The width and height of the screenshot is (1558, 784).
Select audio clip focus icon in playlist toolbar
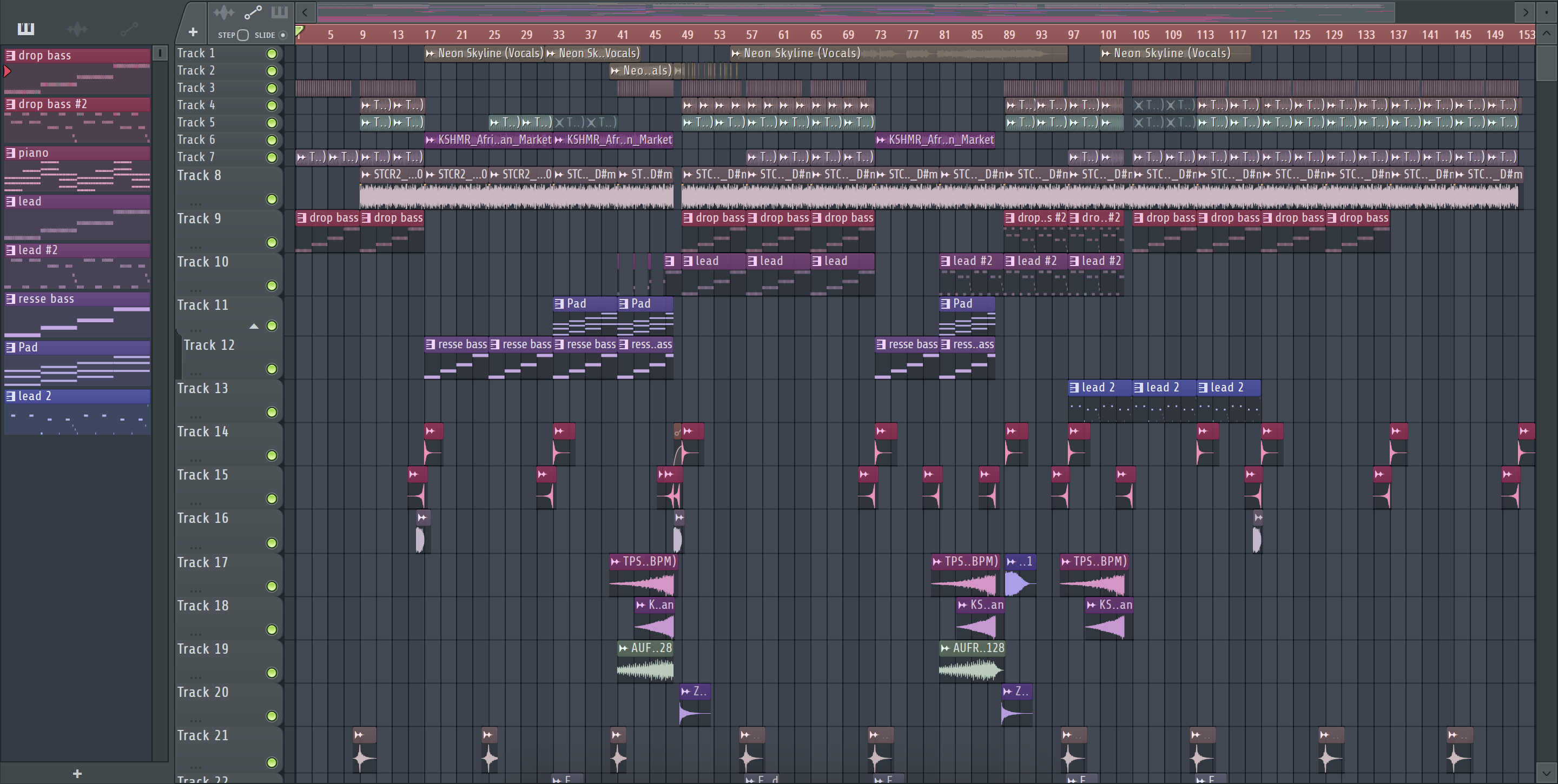[224, 12]
